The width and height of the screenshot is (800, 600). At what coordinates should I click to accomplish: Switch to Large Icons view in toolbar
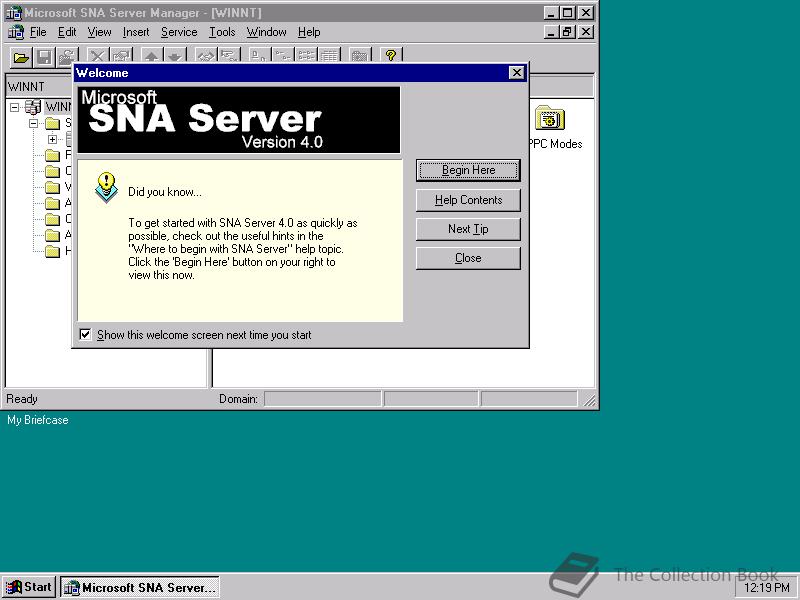[x=259, y=57]
